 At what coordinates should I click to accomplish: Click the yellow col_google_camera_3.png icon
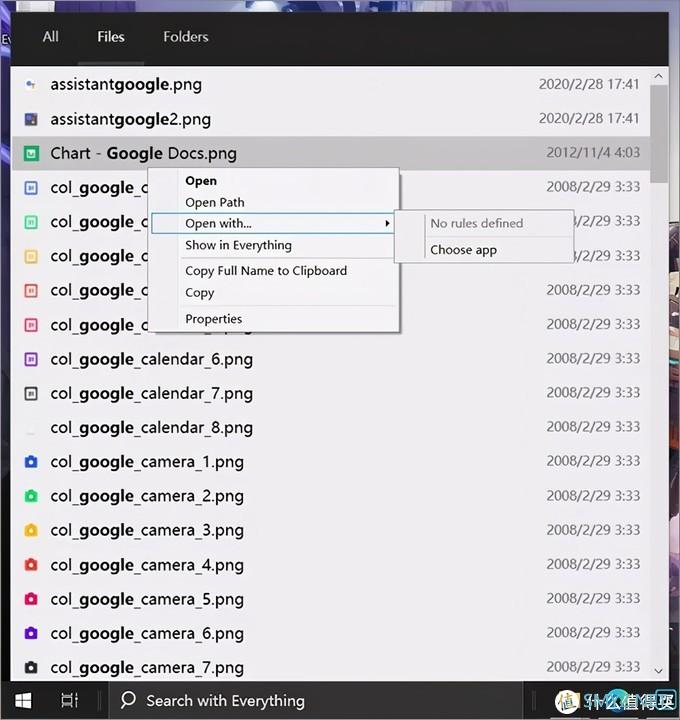(31, 530)
